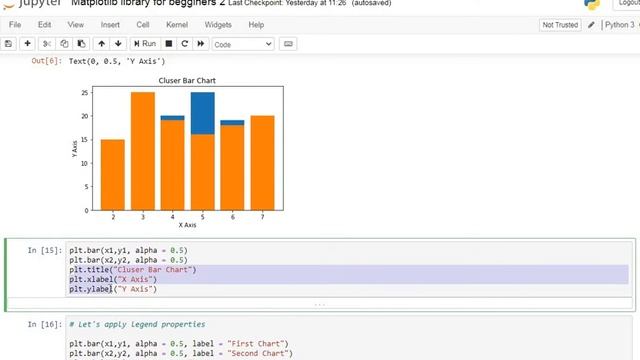Open the Kernel menu

point(177,25)
